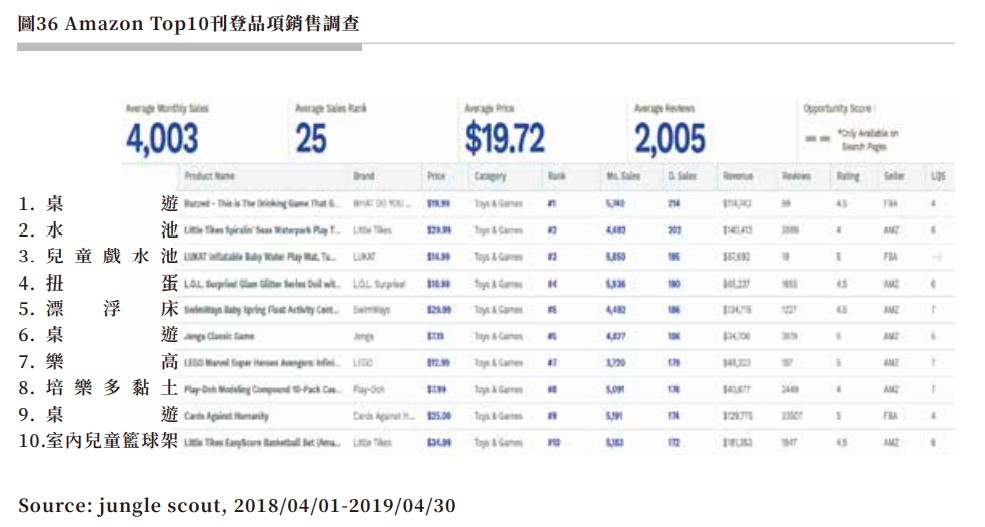This screenshot has width=985, height=527.
Task: Click the LEGO brand cell
Action: tap(362, 362)
